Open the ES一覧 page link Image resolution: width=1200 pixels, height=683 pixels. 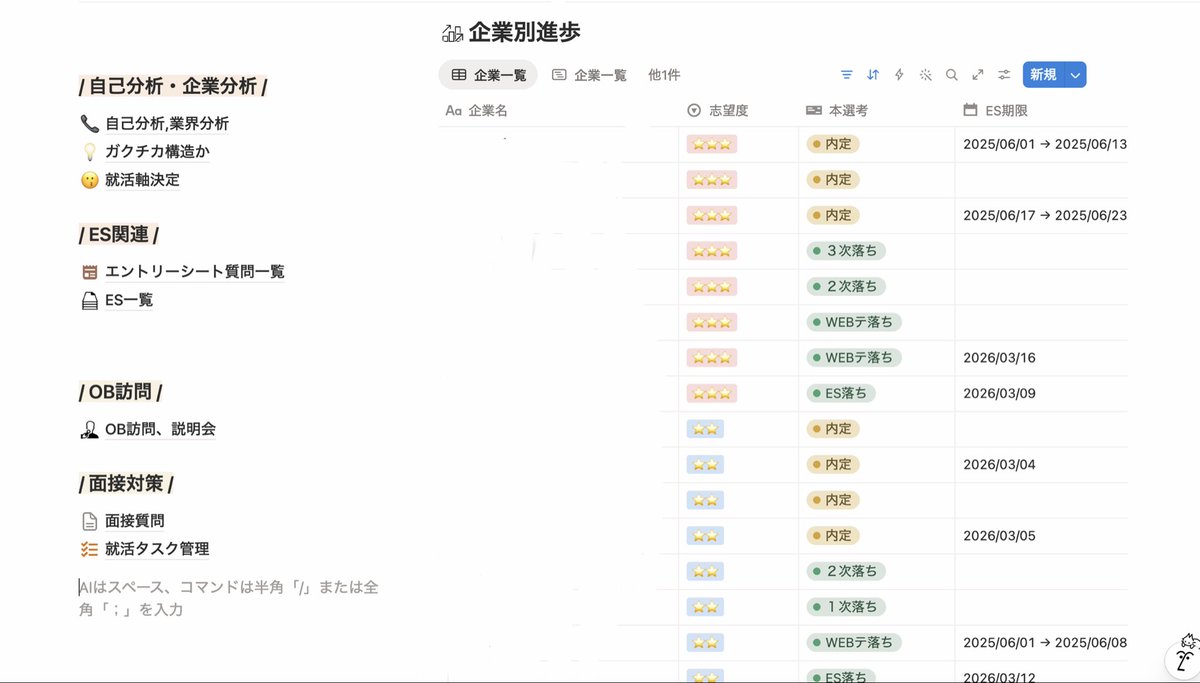(129, 300)
